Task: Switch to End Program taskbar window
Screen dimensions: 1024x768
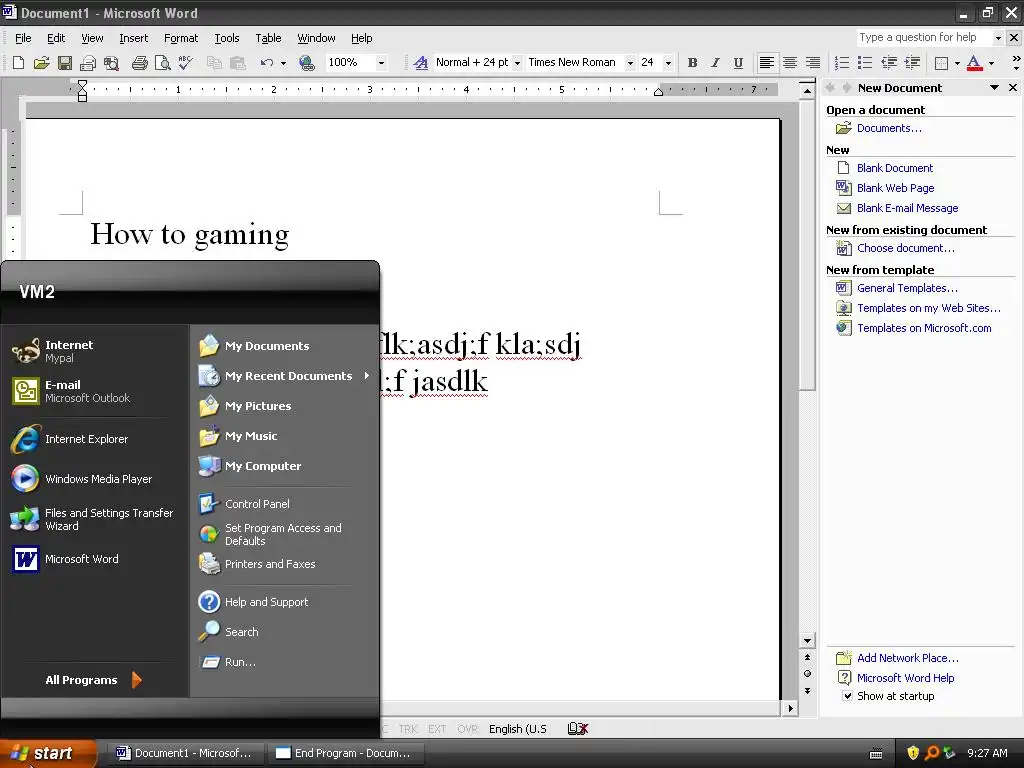Action: [347, 753]
